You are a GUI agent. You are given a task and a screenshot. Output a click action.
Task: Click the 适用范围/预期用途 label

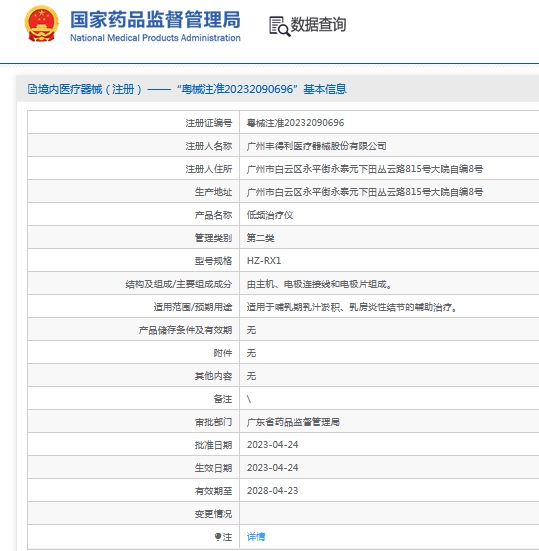pos(193,307)
